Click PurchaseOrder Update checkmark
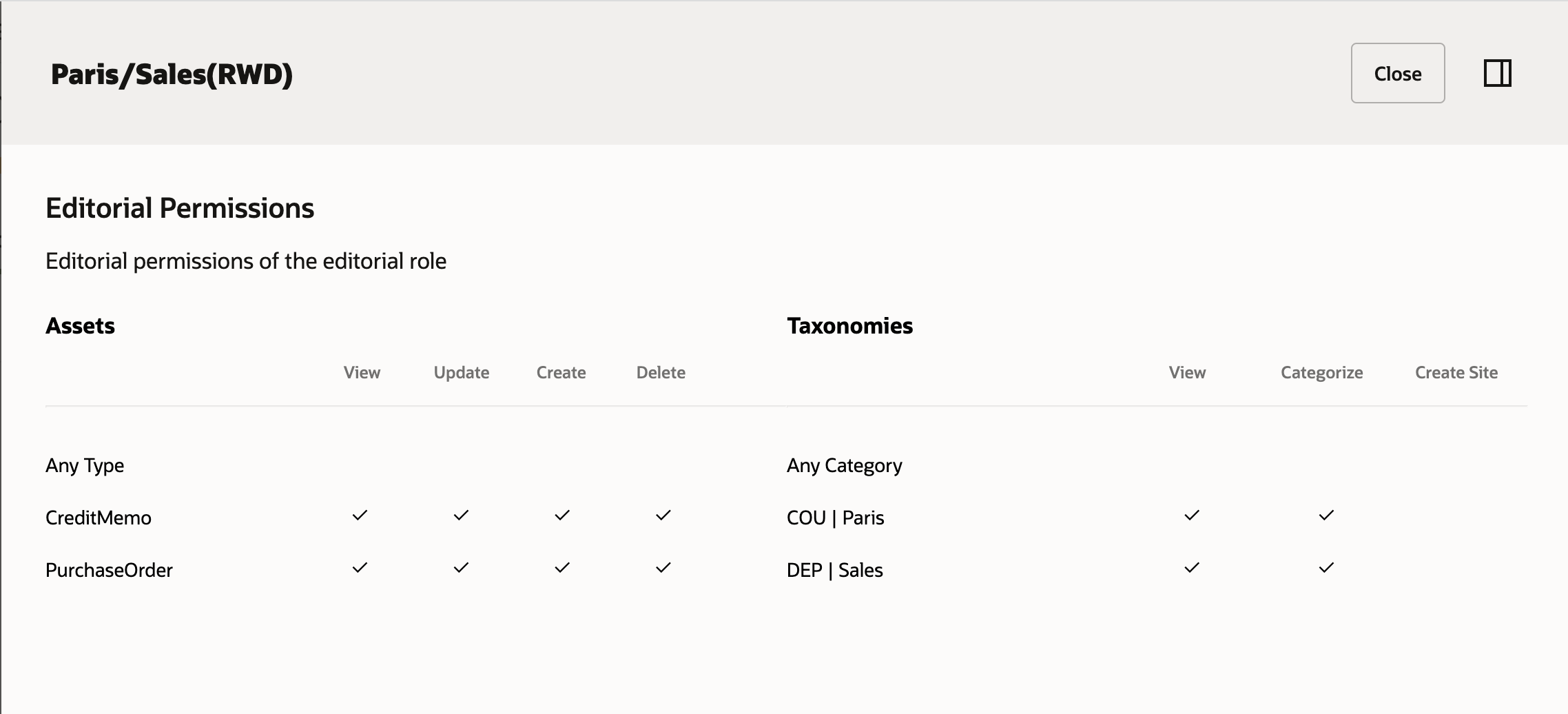 click(x=461, y=568)
